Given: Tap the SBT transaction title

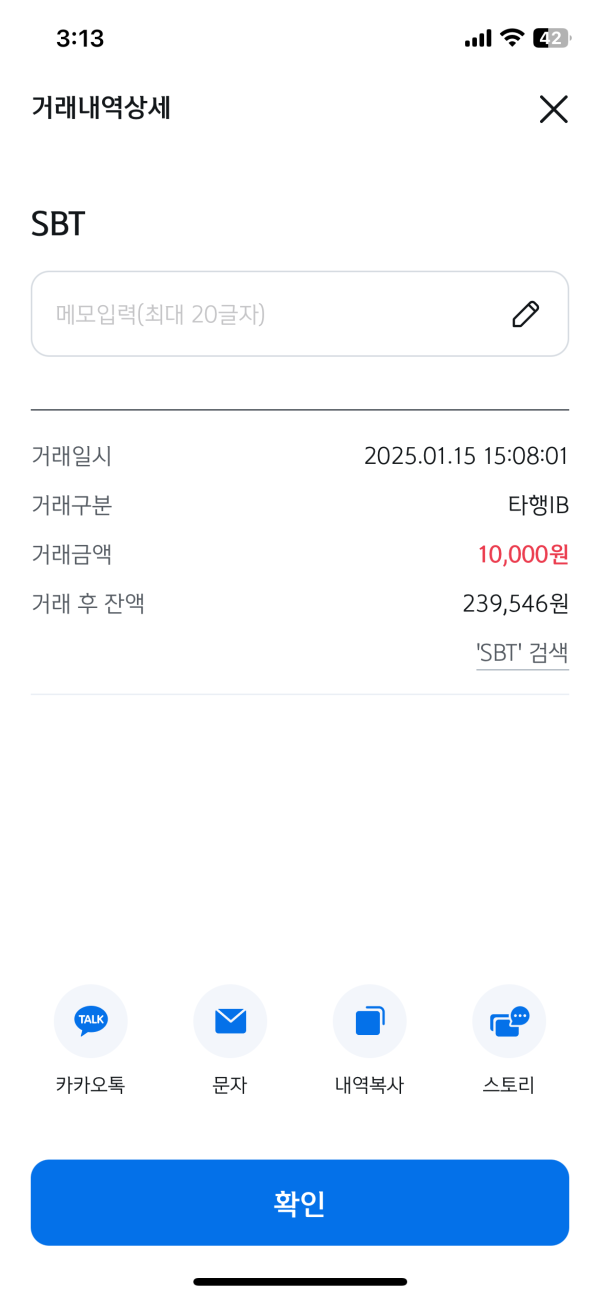Looking at the screenshot, I should [x=58, y=224].
